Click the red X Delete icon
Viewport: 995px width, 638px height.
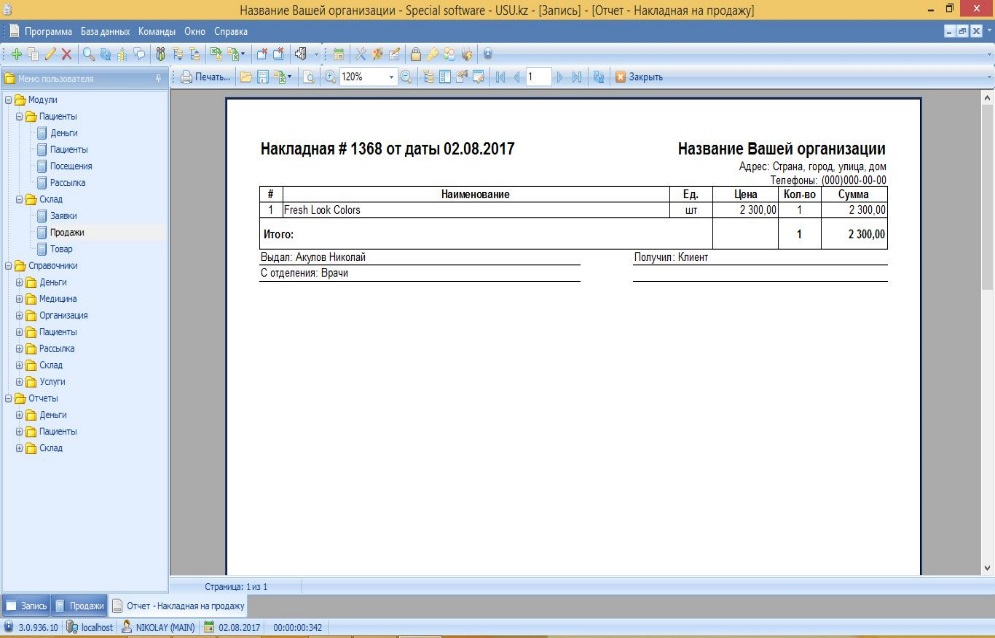(x=67, y=54)
